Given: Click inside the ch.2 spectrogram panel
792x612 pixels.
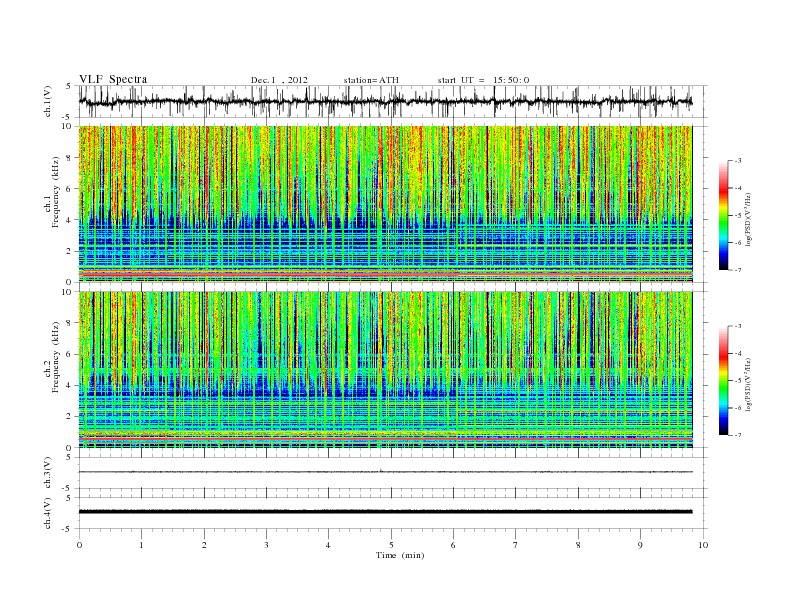Looking at the screenshot, I should click(385, 370).
